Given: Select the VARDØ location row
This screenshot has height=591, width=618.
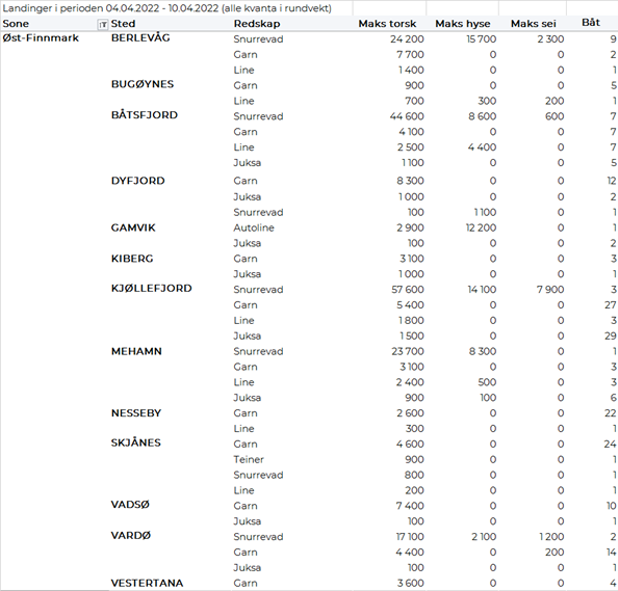Looking at the screenshot, I should pyautogui.click(x=130, y=536).
